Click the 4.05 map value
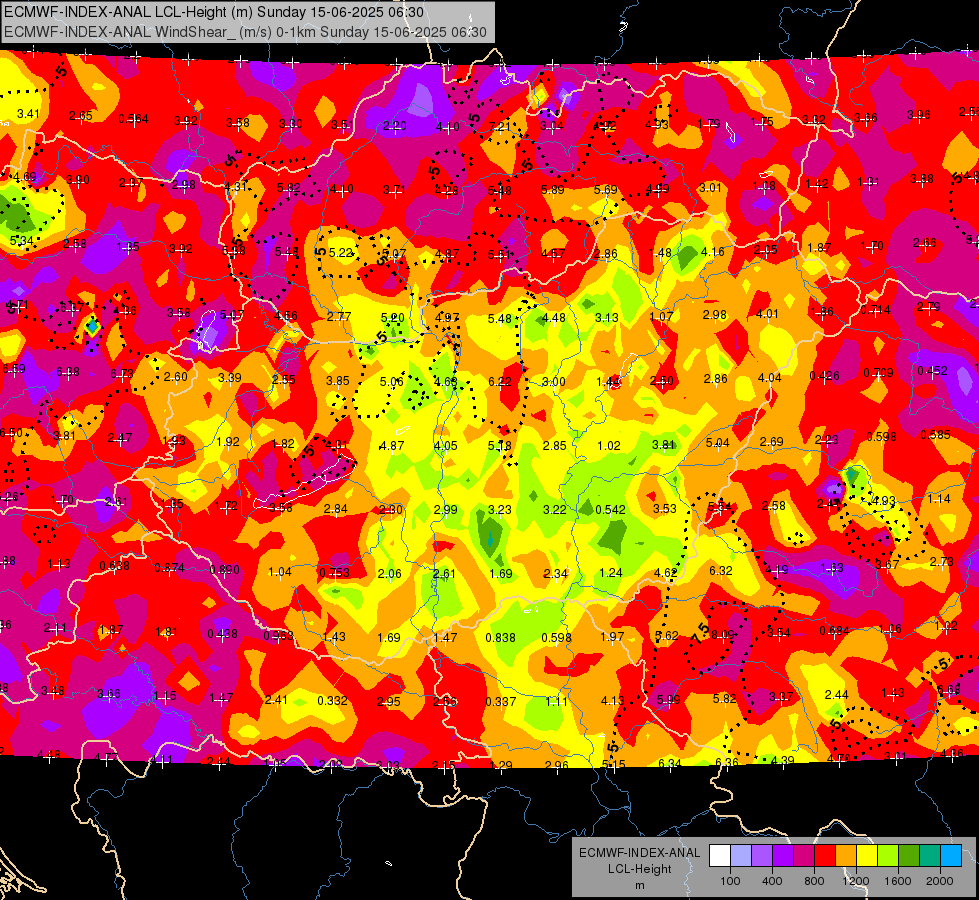979x900 pixels. click(446, 446)
